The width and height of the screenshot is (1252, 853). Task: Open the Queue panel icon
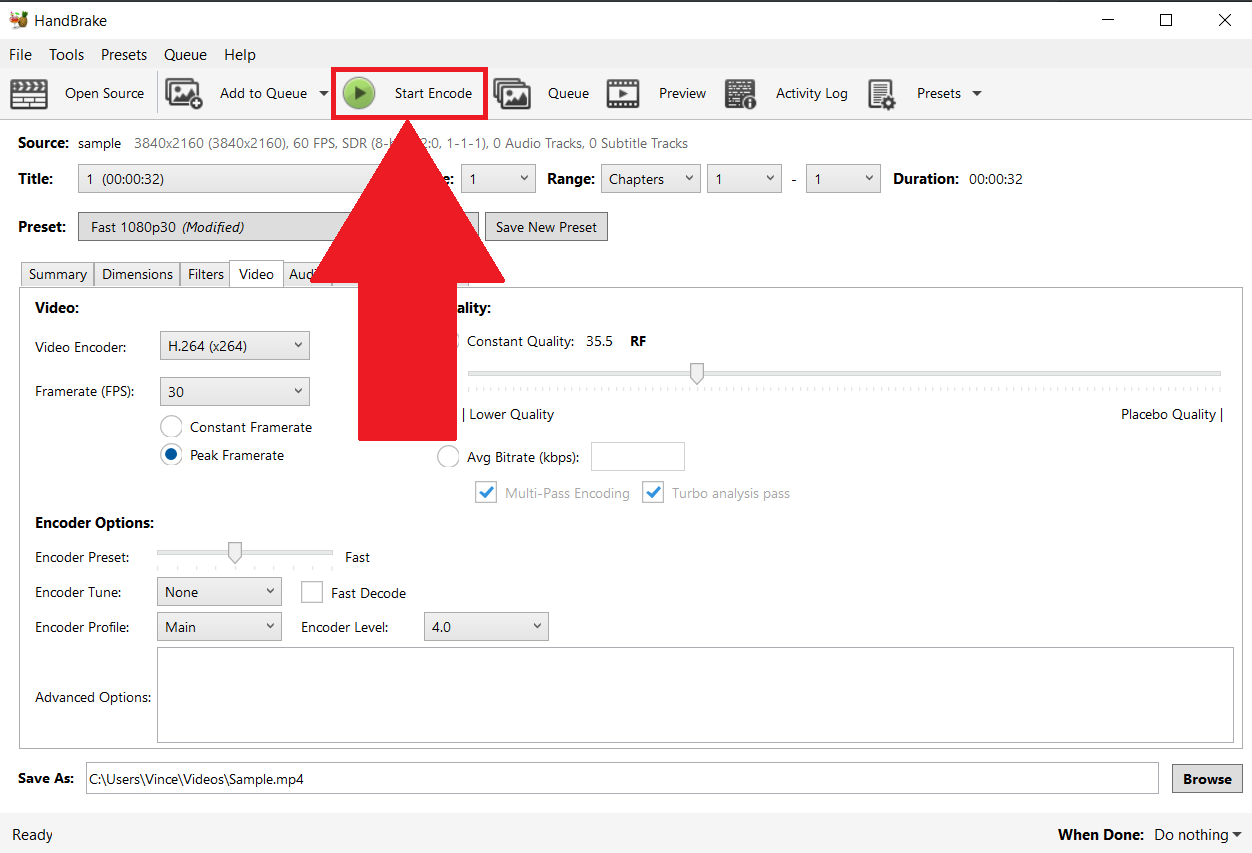(513, 92)
